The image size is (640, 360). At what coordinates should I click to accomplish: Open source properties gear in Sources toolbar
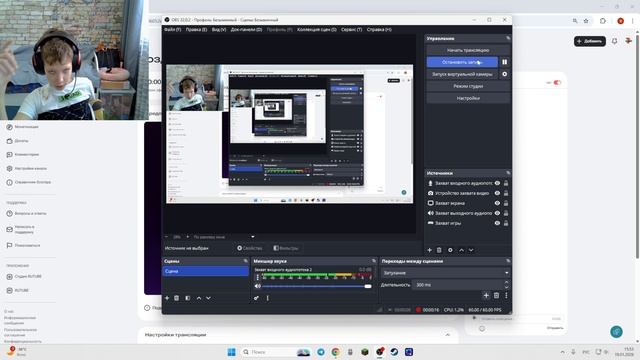(x=450, y=250)
